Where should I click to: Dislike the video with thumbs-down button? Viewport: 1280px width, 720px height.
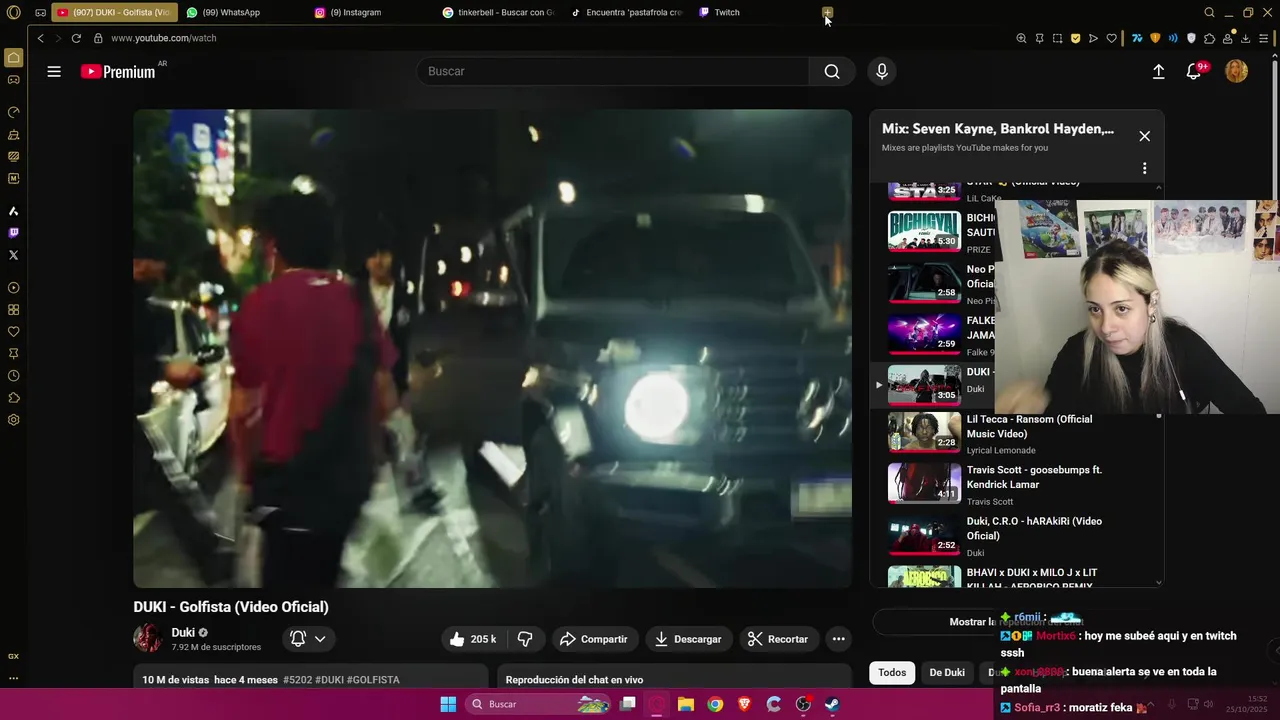click(525, 639)
